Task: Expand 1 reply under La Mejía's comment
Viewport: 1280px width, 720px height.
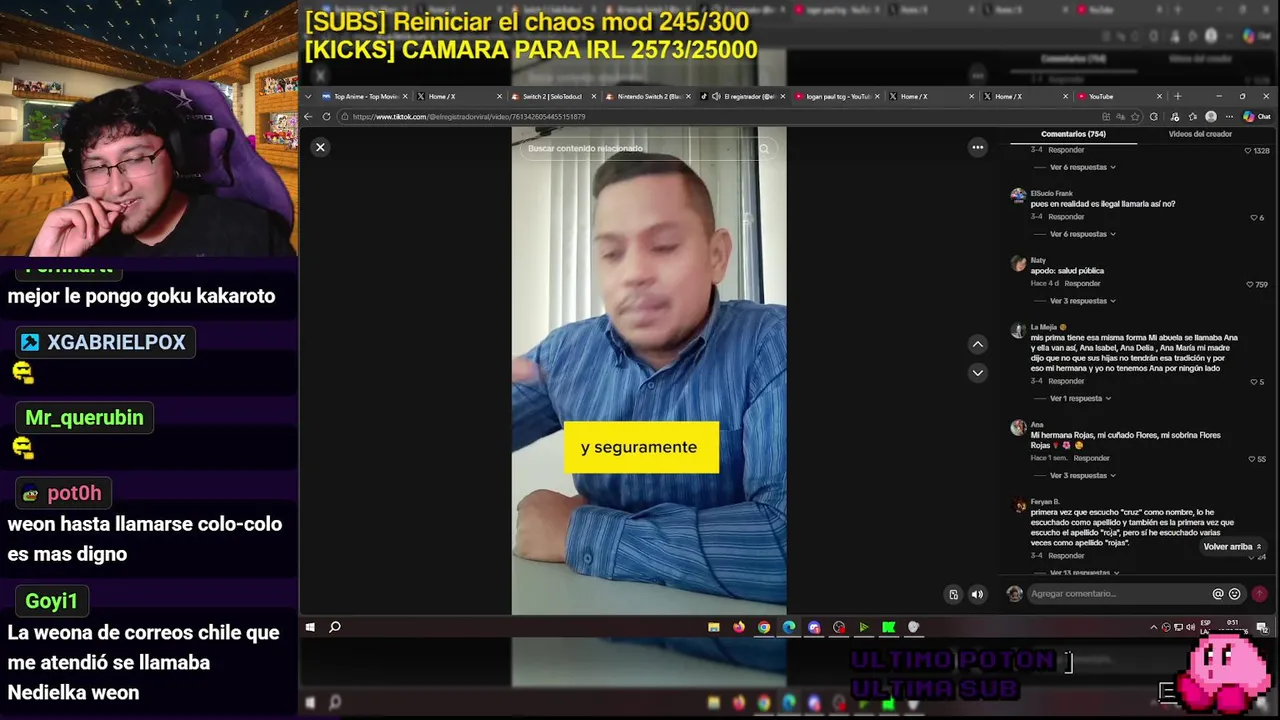Action: [1080, 398]
